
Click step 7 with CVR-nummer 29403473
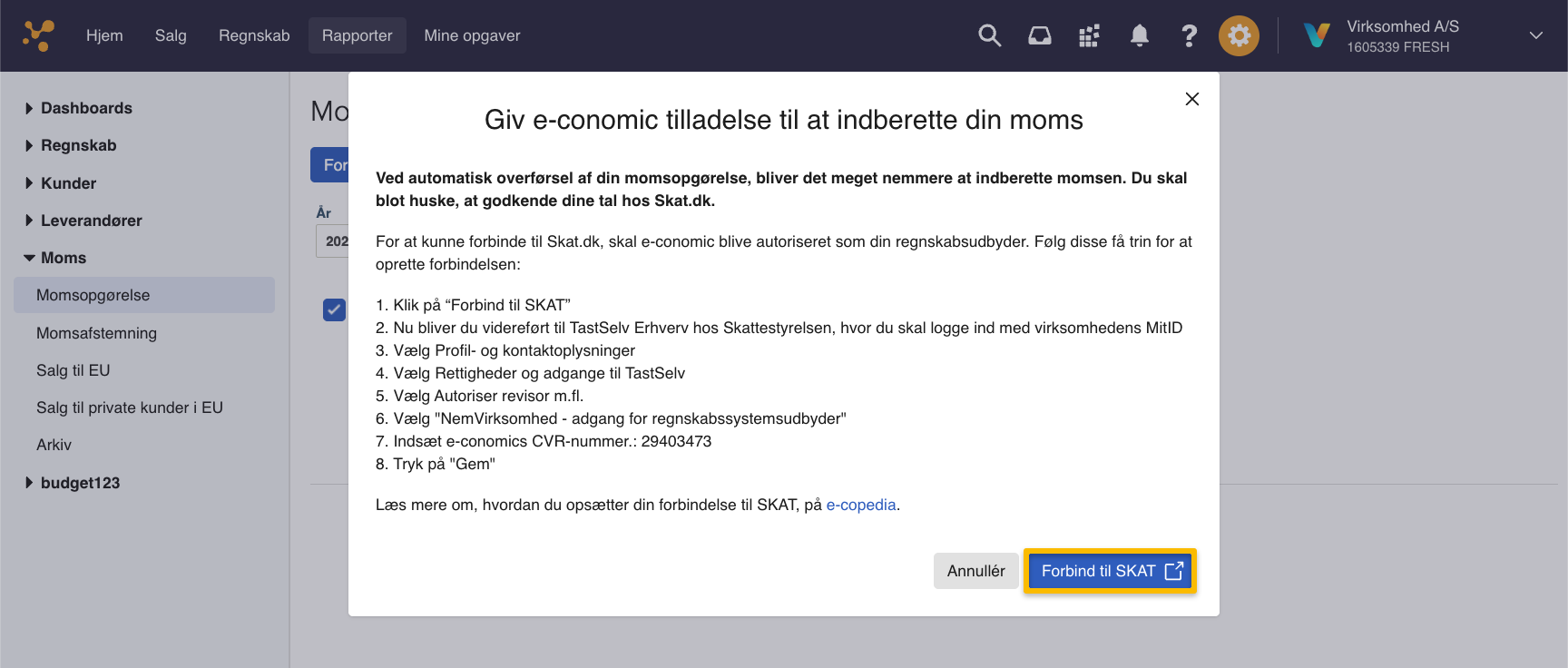tap(544, 441)
